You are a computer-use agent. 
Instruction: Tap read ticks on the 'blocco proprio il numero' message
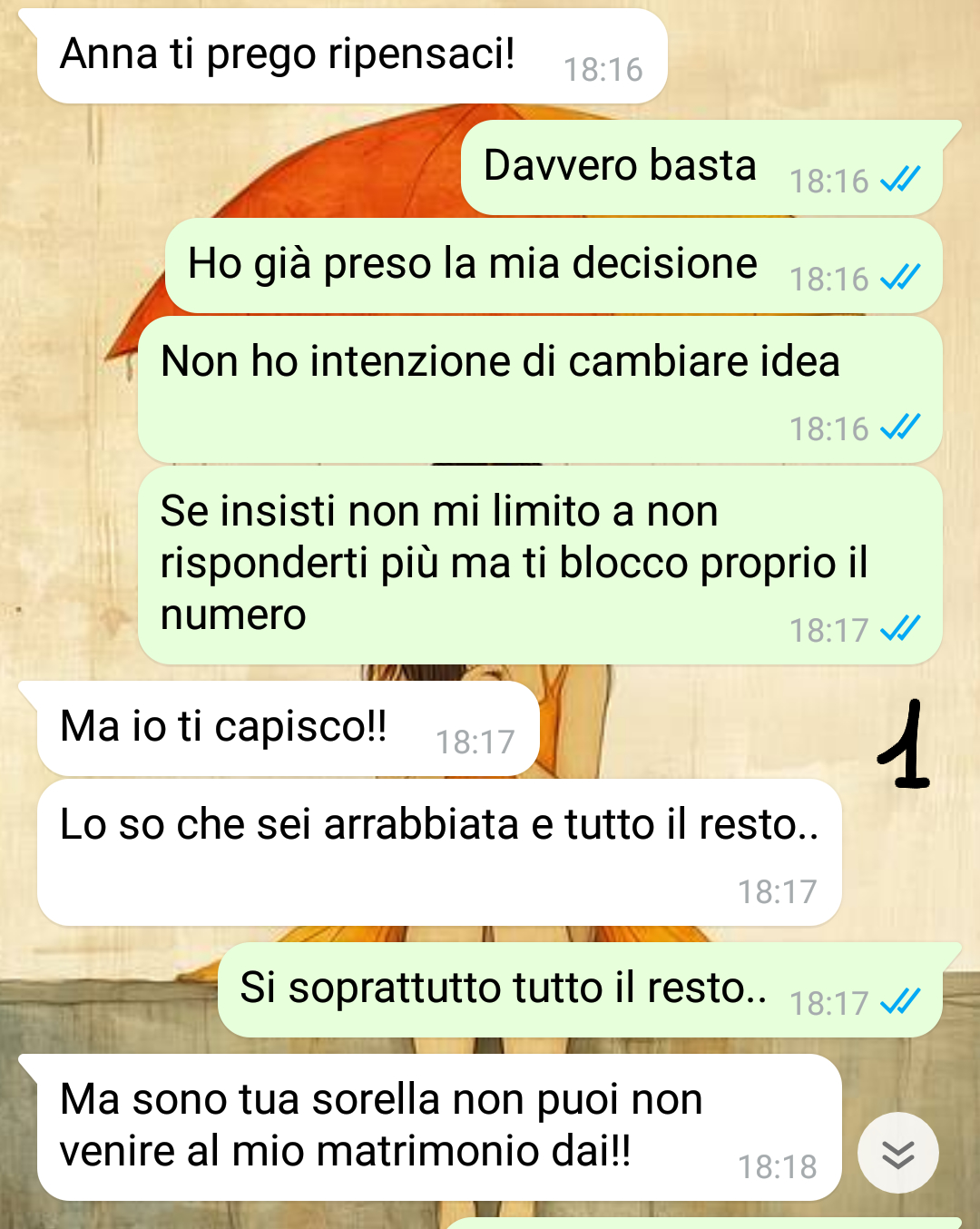click(900, 628)
